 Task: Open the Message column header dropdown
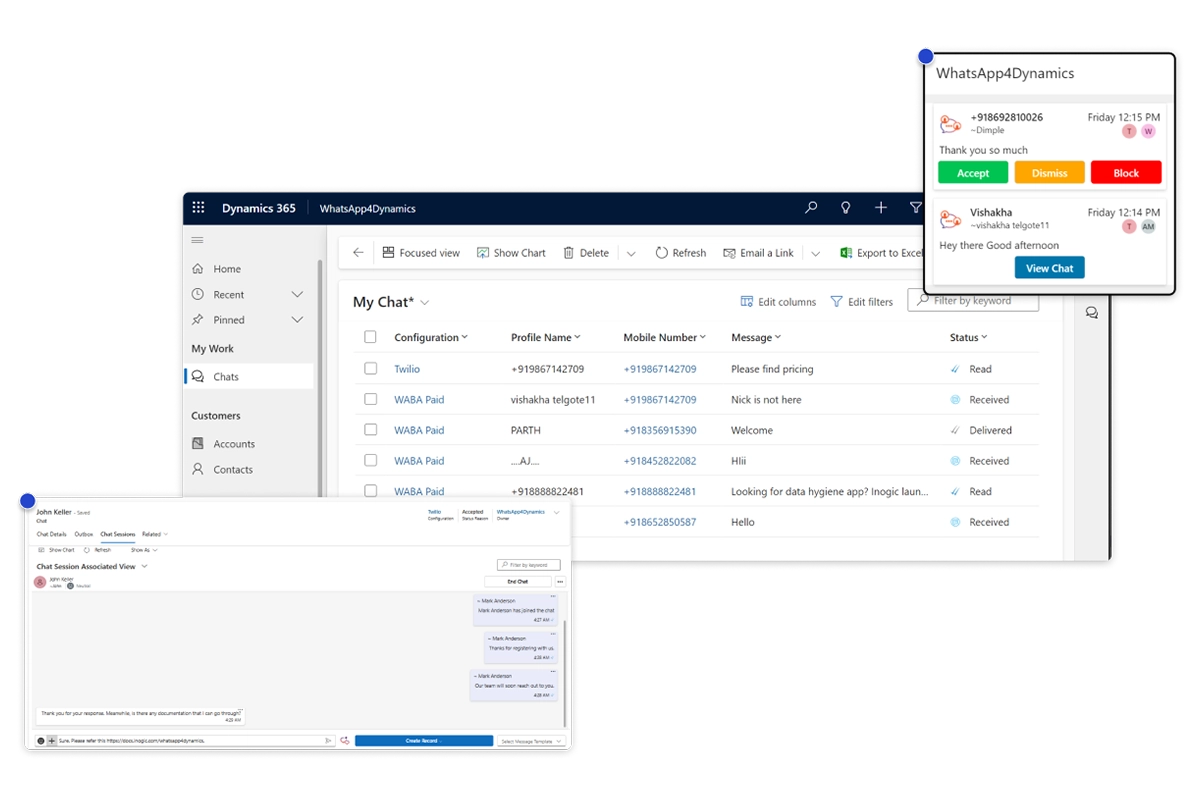pos(756,337)
